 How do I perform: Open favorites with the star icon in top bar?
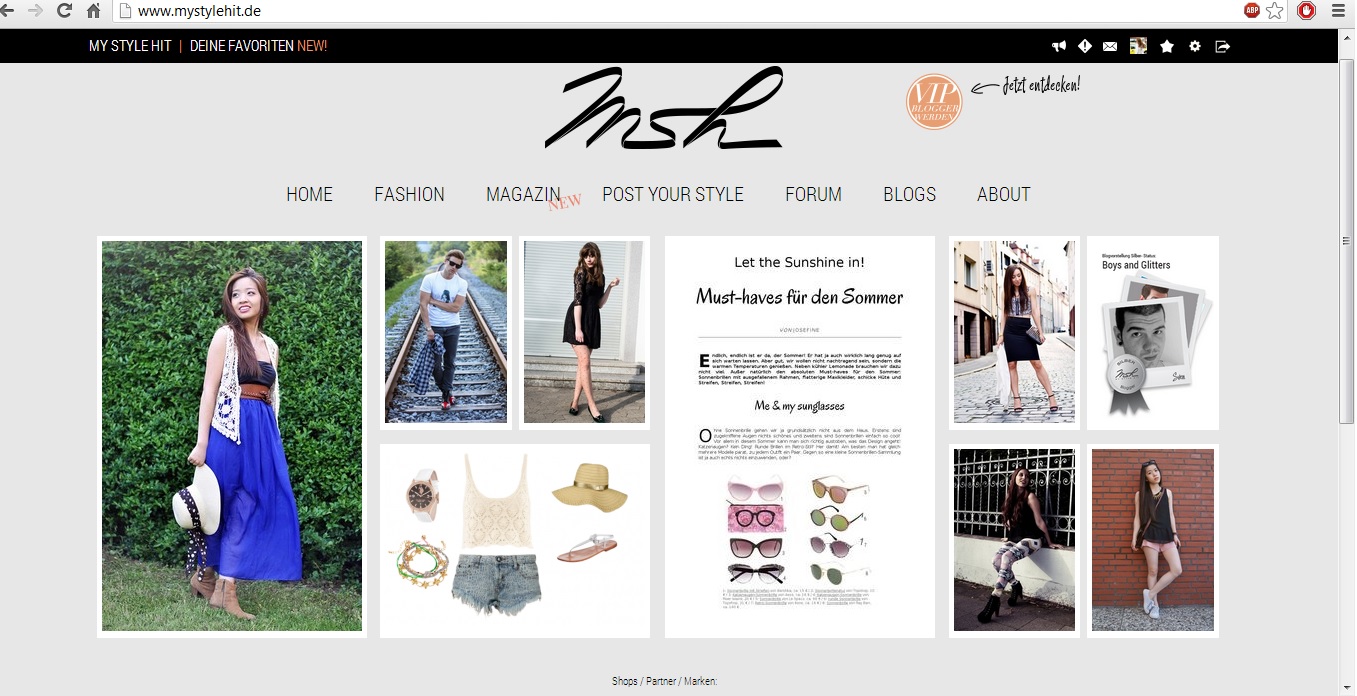(x=1167, y=46)
